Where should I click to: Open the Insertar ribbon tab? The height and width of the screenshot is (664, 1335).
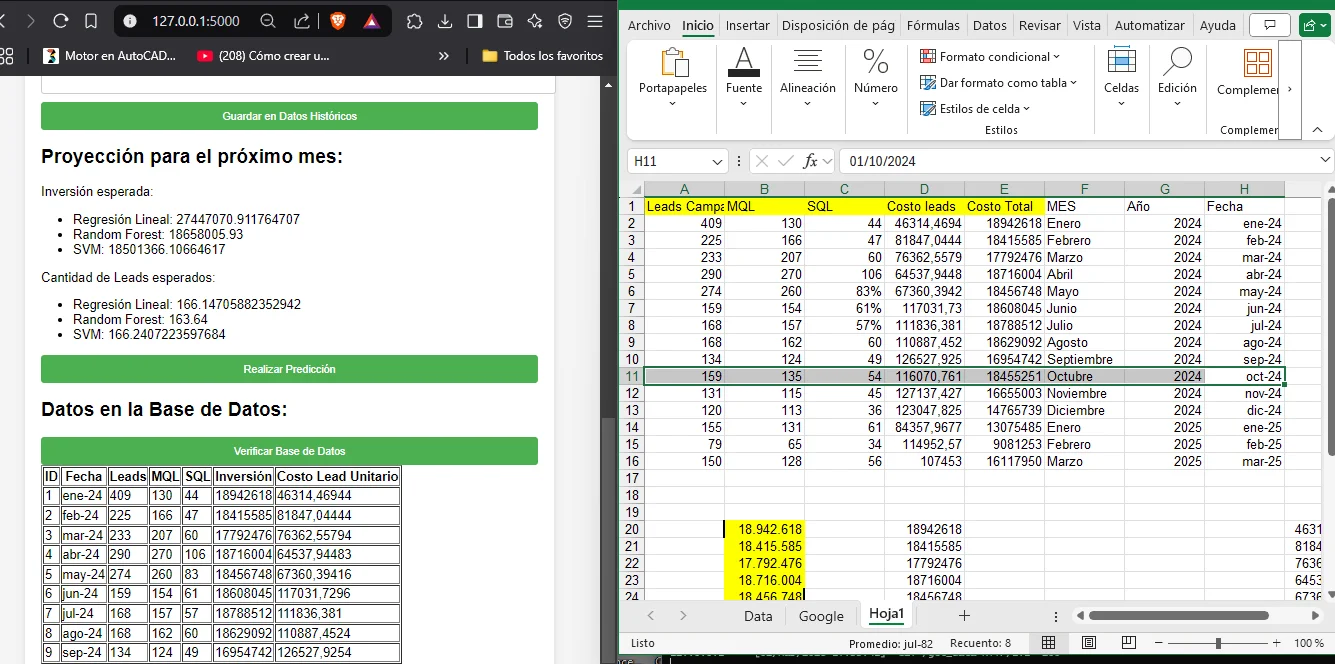(x=747, y=26)
